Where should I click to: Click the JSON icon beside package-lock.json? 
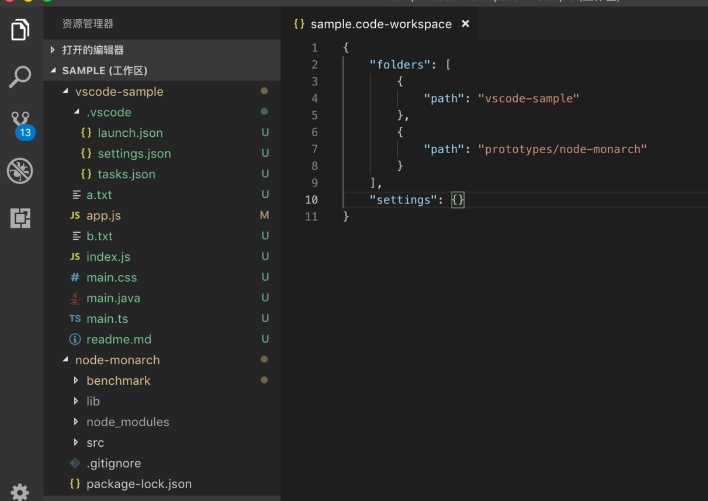point(75,483)
